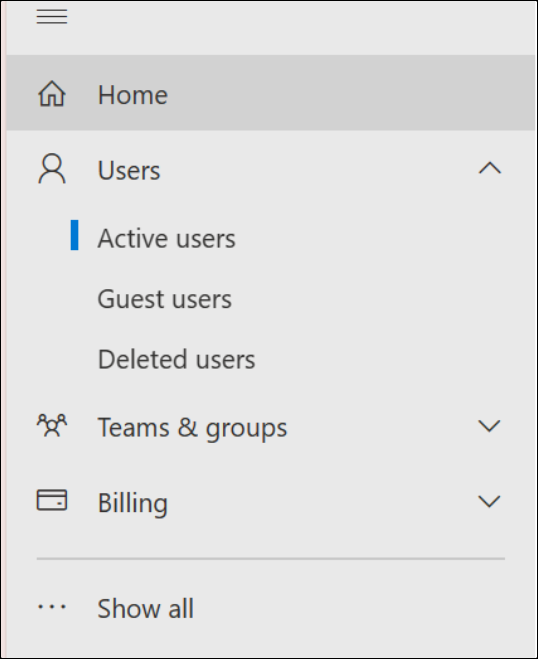Open Deleted users page
Image resolution: width=538 pixels, height=659 pixels.
click(x=176, y=359)
